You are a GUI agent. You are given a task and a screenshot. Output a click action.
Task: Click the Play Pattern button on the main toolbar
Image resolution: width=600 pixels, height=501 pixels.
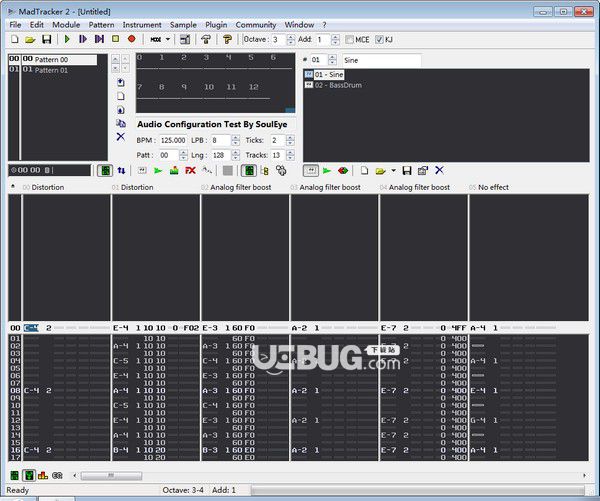pos(83,39)
